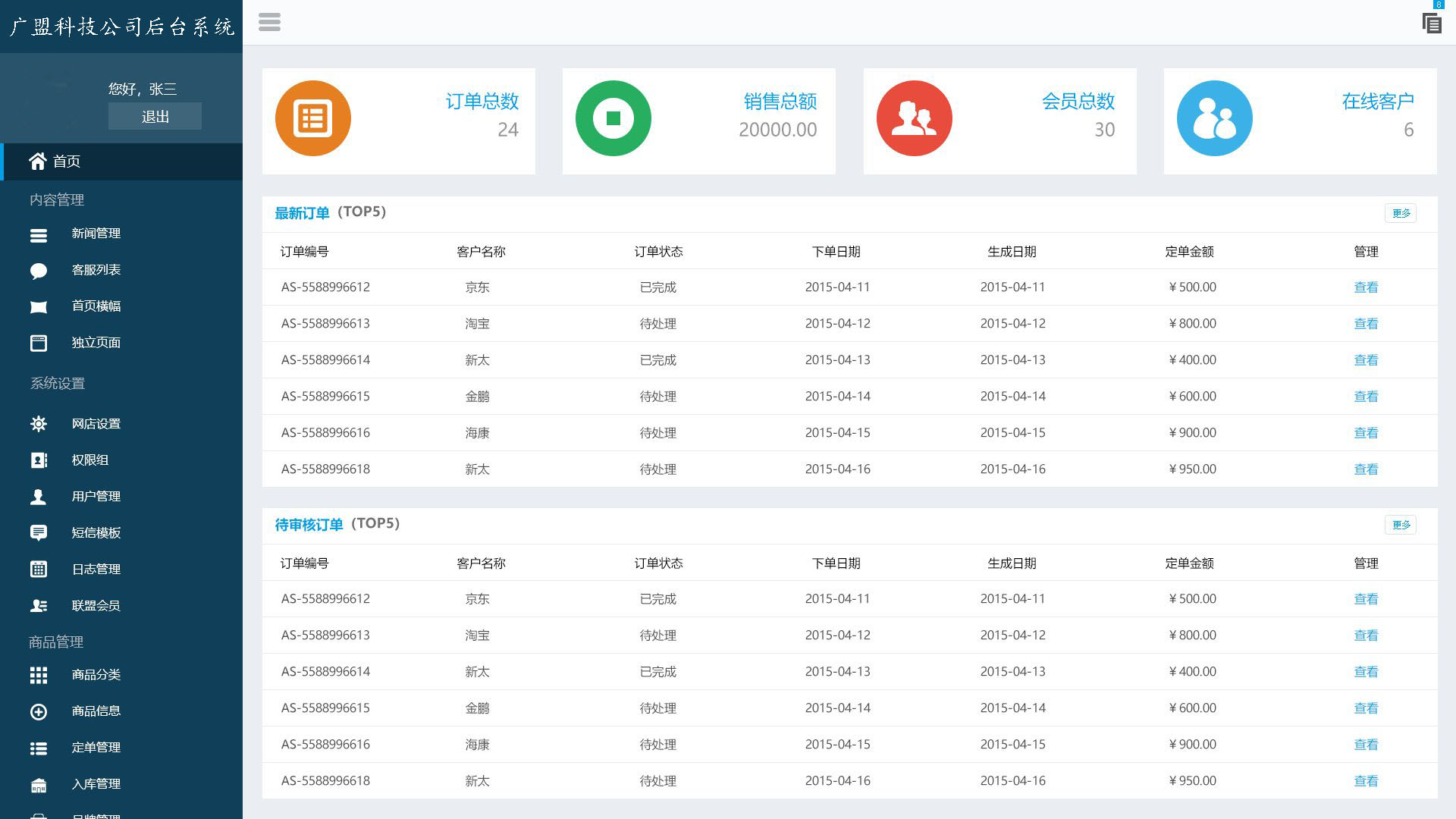Click the 在线客户 card label

click(x=1378, y=101)
